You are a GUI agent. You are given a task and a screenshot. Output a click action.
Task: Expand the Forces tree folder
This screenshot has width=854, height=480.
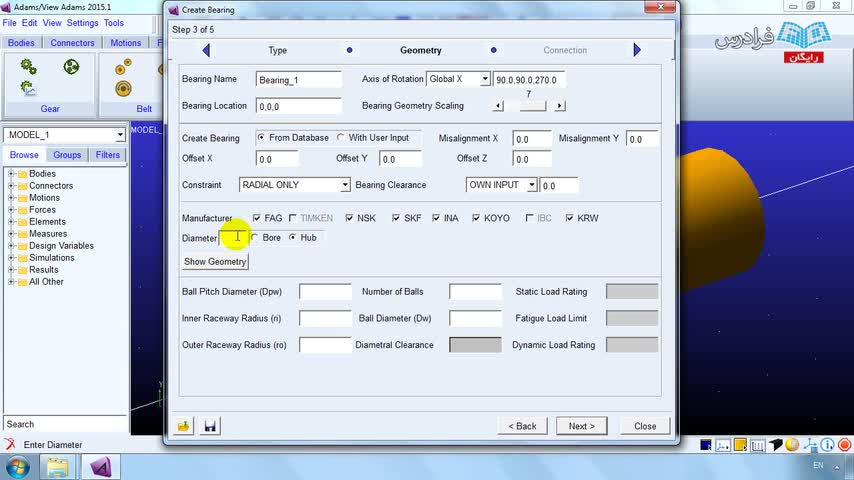coord(10,210)
